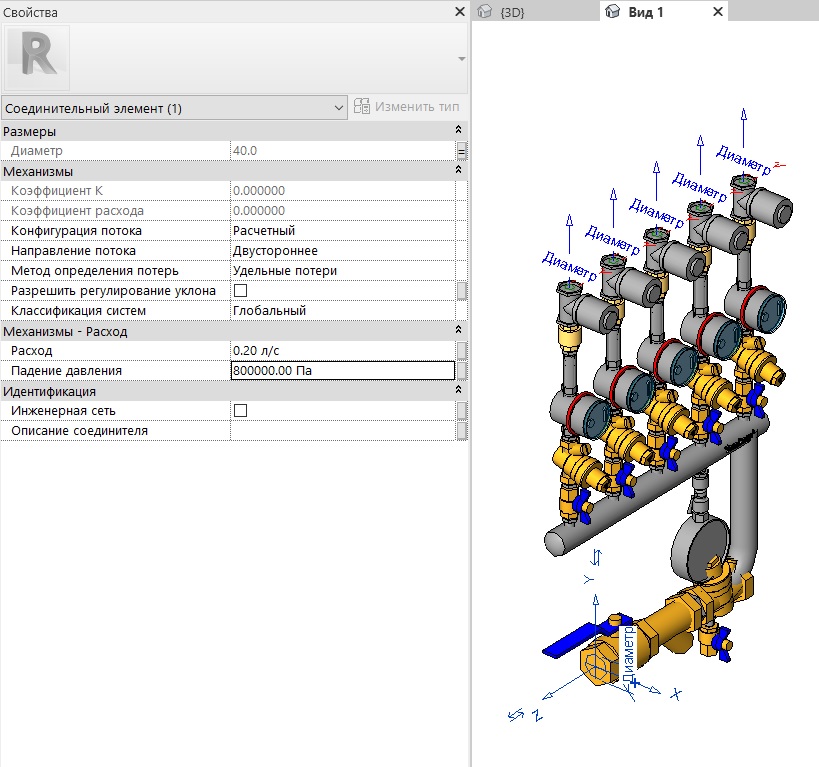Click associate parameter button for 'Диаметр'
The image size is (819, 767).
click(461, 151)
